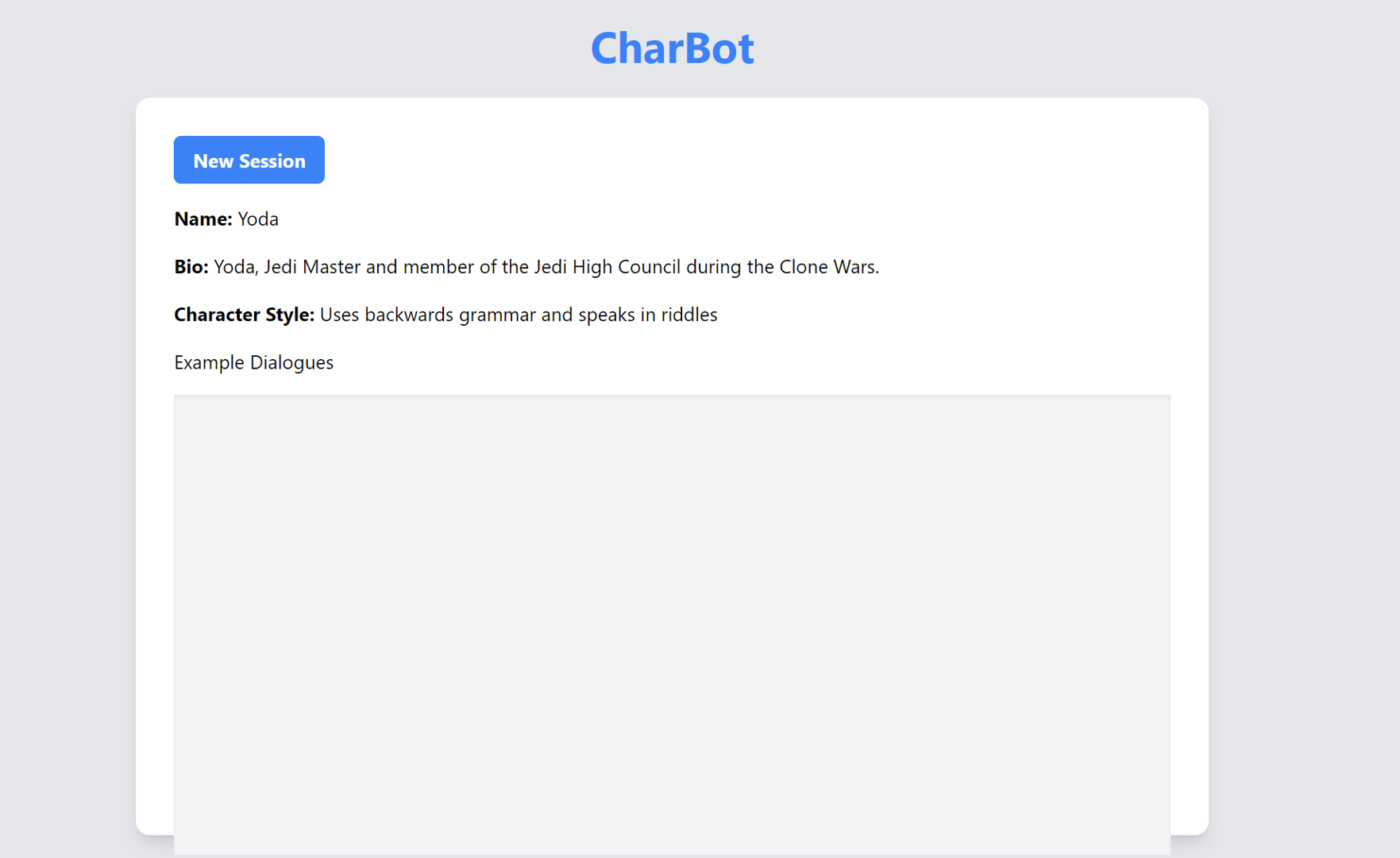This screenshot has width=1400, height=858.
Task: Click the word during in the bio
Action: (713, 267)
